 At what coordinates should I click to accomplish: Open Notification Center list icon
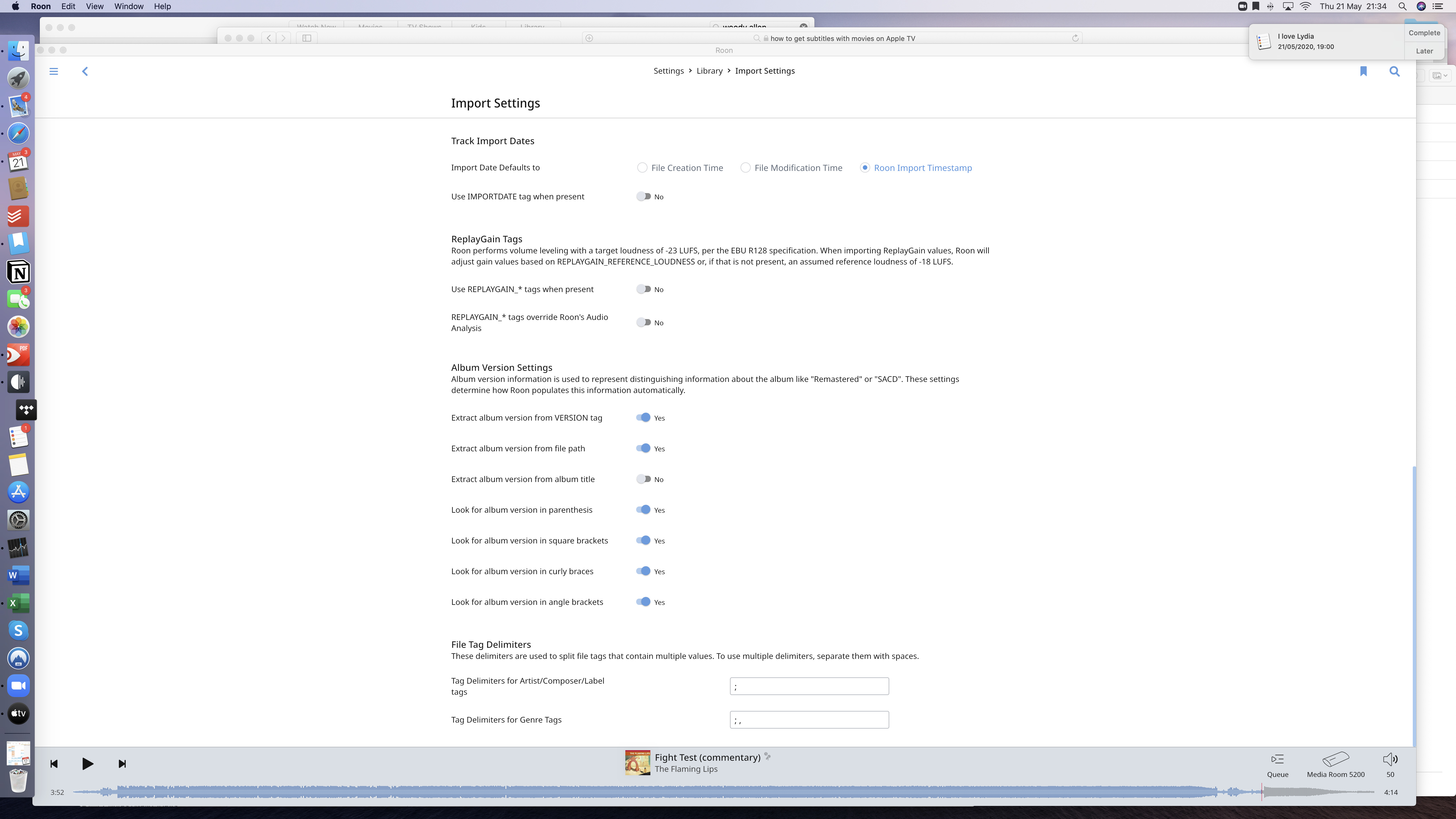pos(1438,6)
